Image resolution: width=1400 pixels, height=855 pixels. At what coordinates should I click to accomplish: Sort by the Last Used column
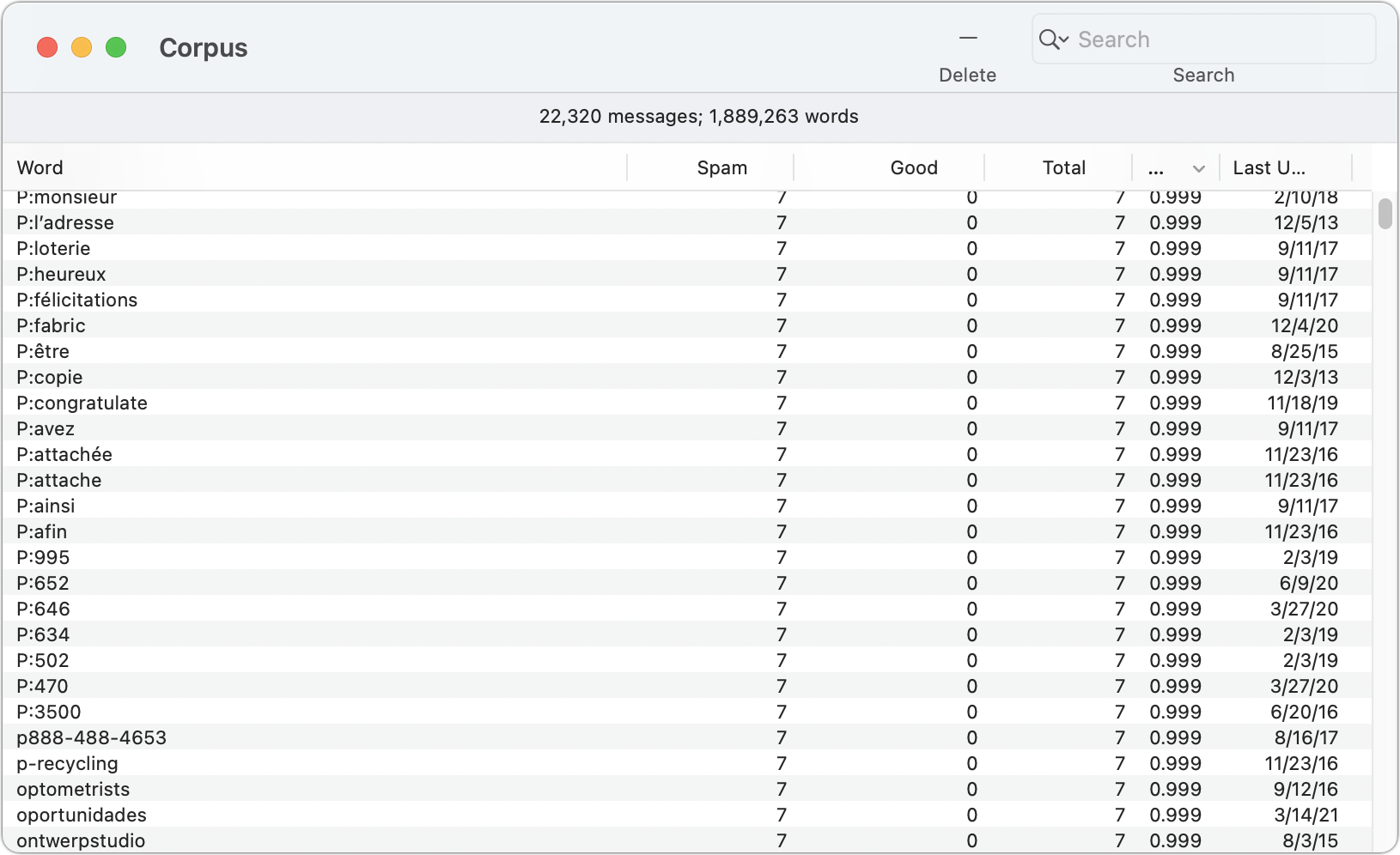(1271, 167)
